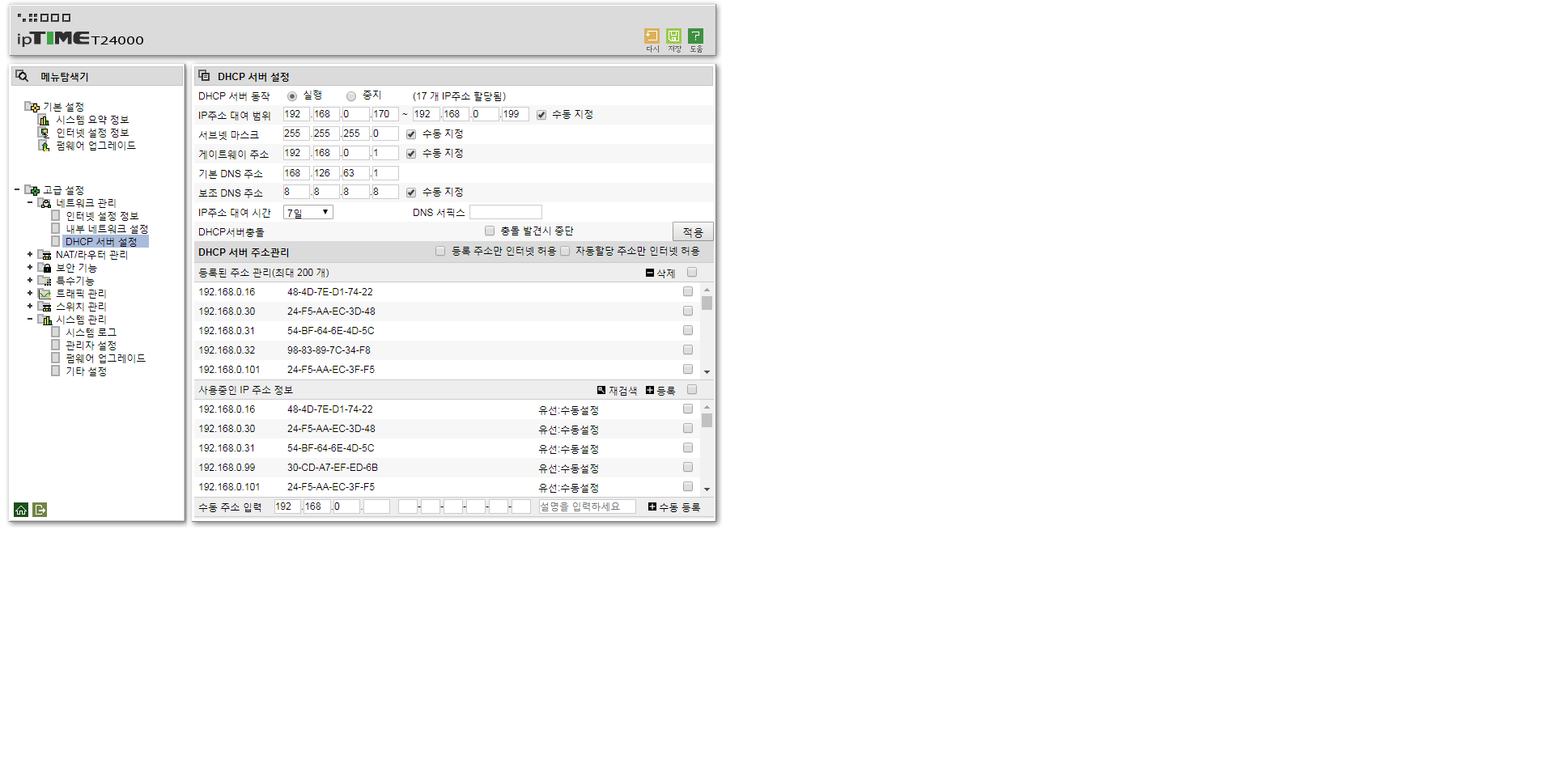Click the empty last octet of 수동 주소 입력

coord(376,506)
